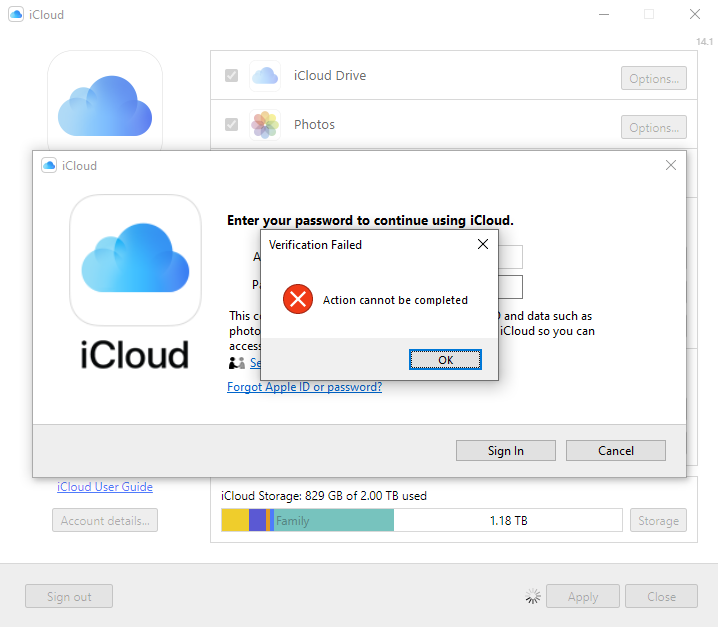Viewport: 718px width, 627px height.
Task: Click Apply button
Action: (x=582, y=596)
